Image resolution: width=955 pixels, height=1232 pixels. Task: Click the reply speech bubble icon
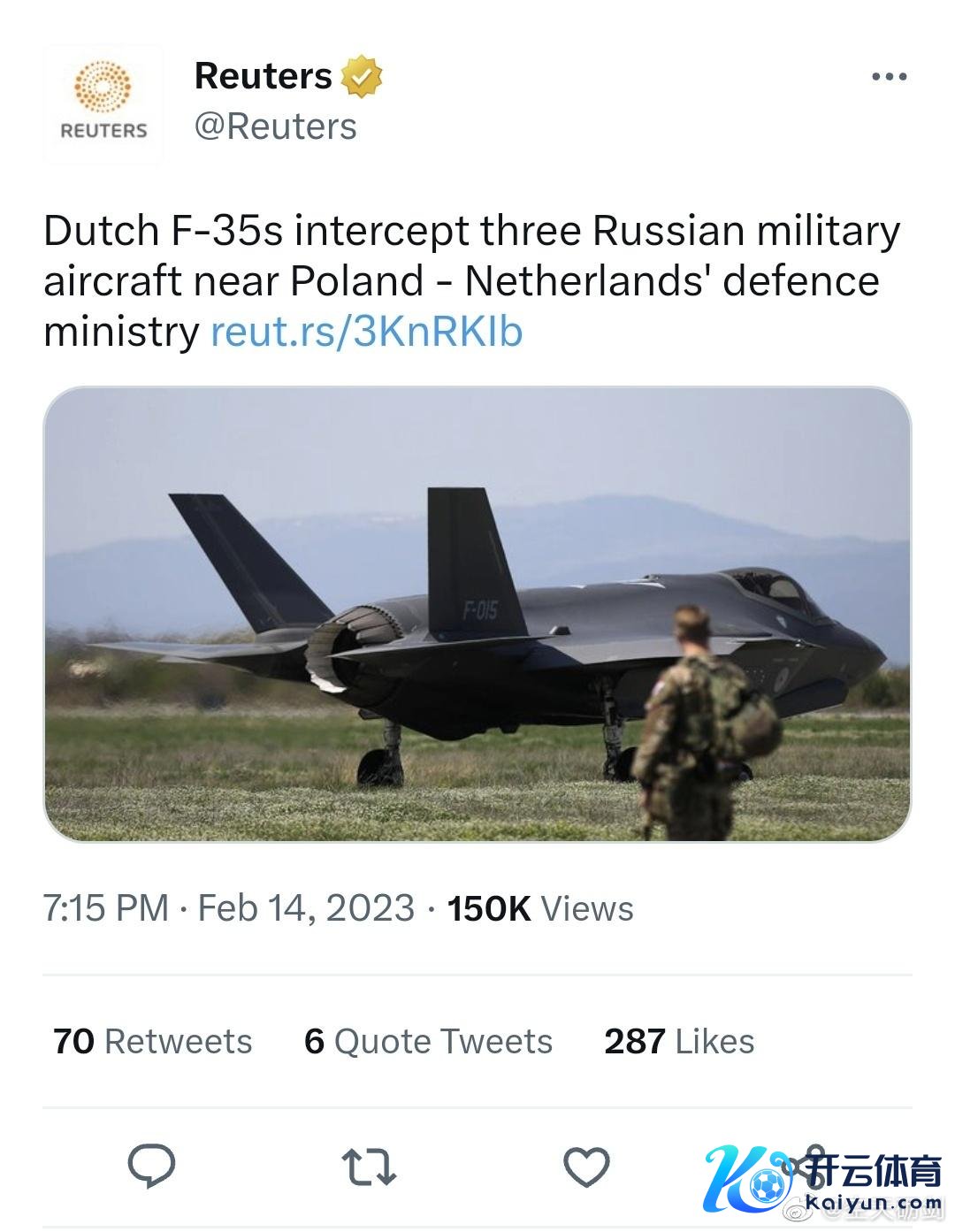click(x=151, y=1167)
